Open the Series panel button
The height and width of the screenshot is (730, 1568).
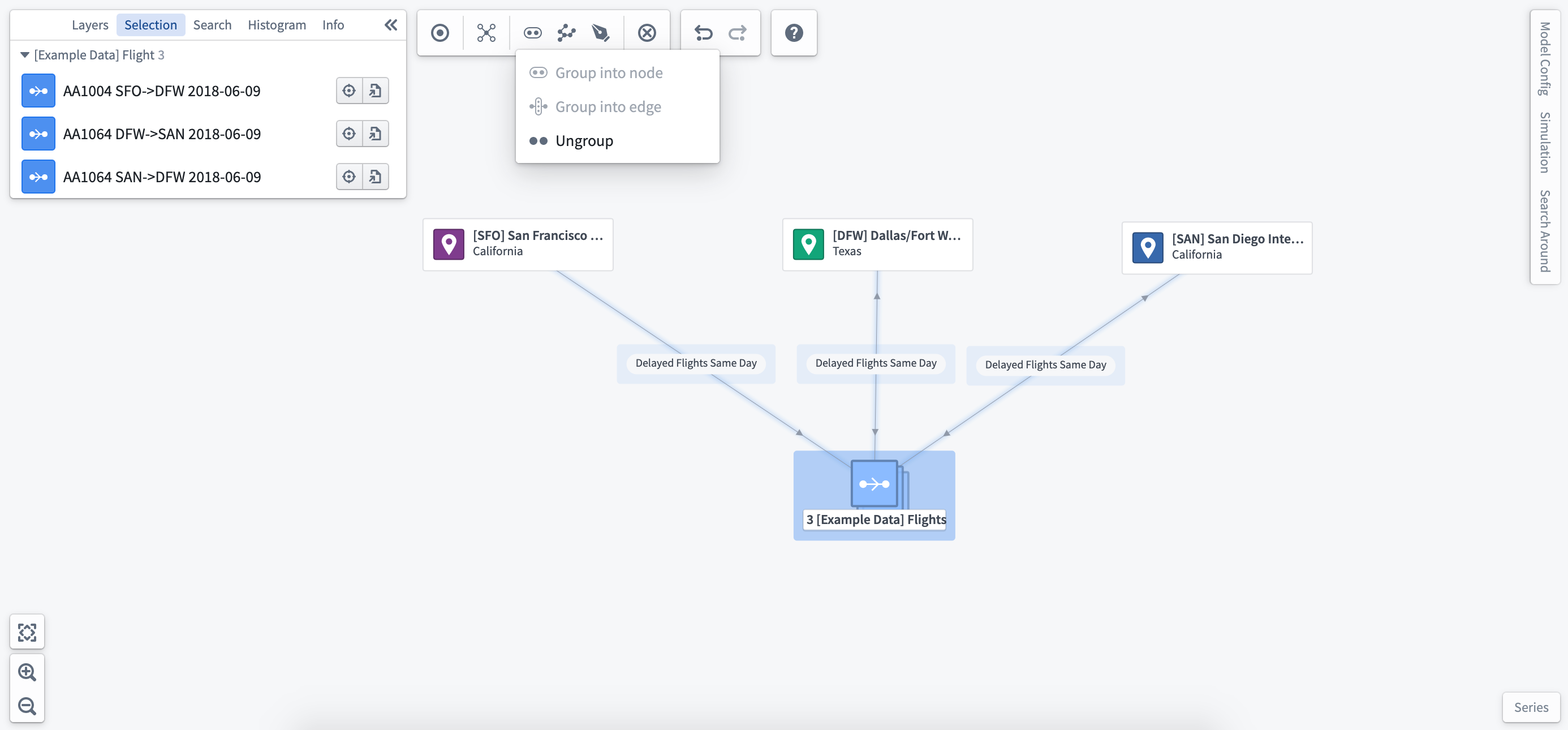click(1531, 707)
